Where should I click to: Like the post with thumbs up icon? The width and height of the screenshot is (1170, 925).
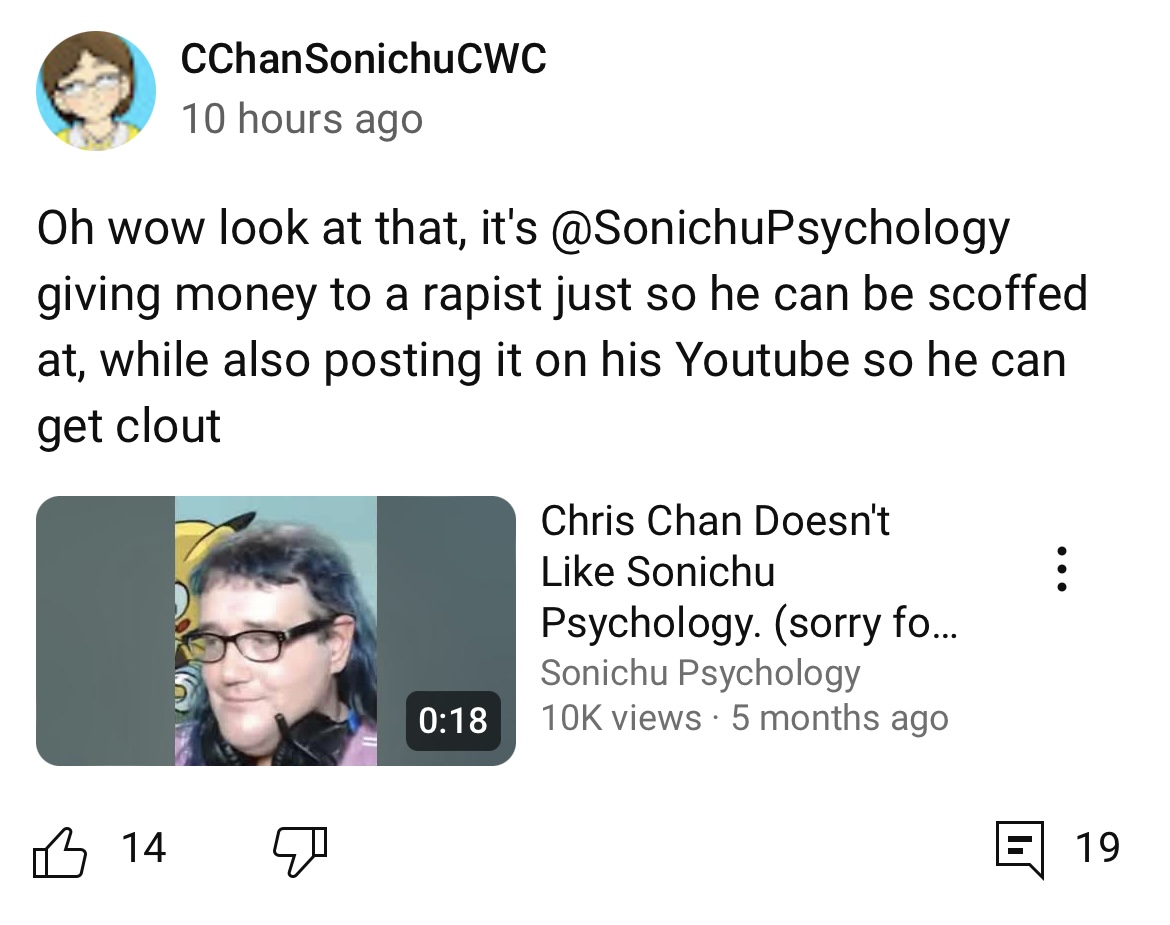point(60,852)
